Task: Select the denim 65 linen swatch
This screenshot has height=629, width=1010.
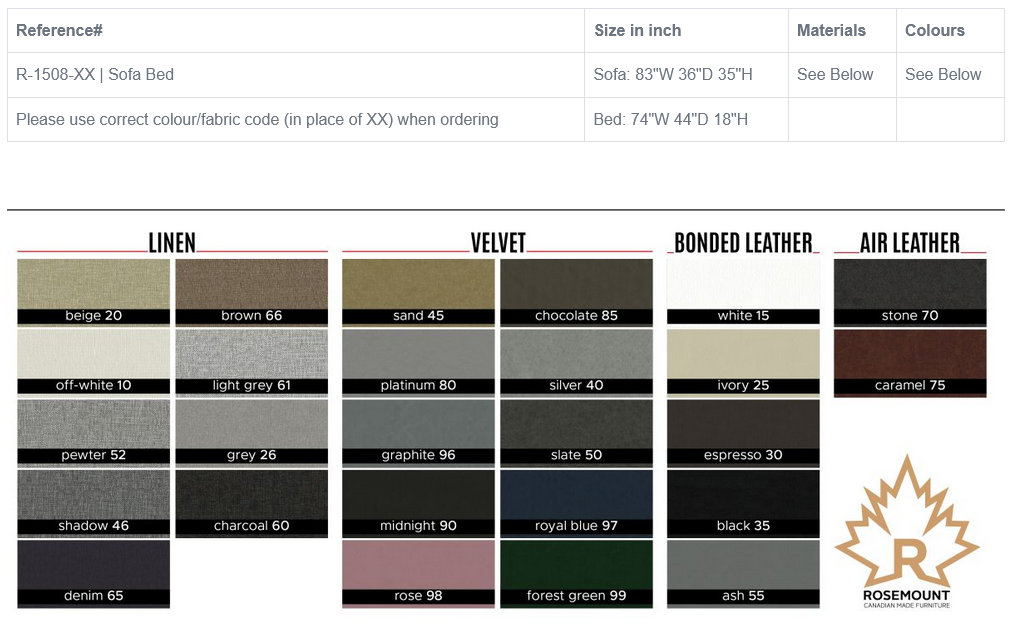Action: 94,572
